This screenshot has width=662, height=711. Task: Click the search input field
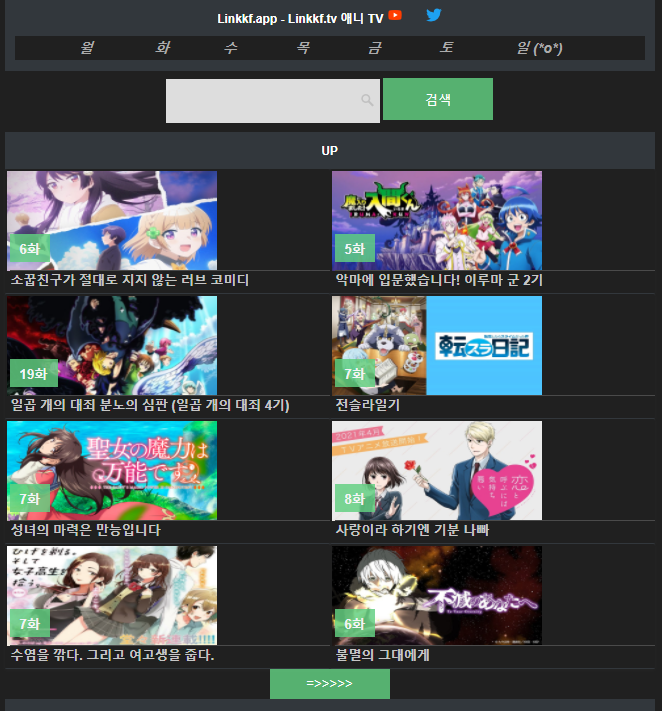tap(273, 101)
